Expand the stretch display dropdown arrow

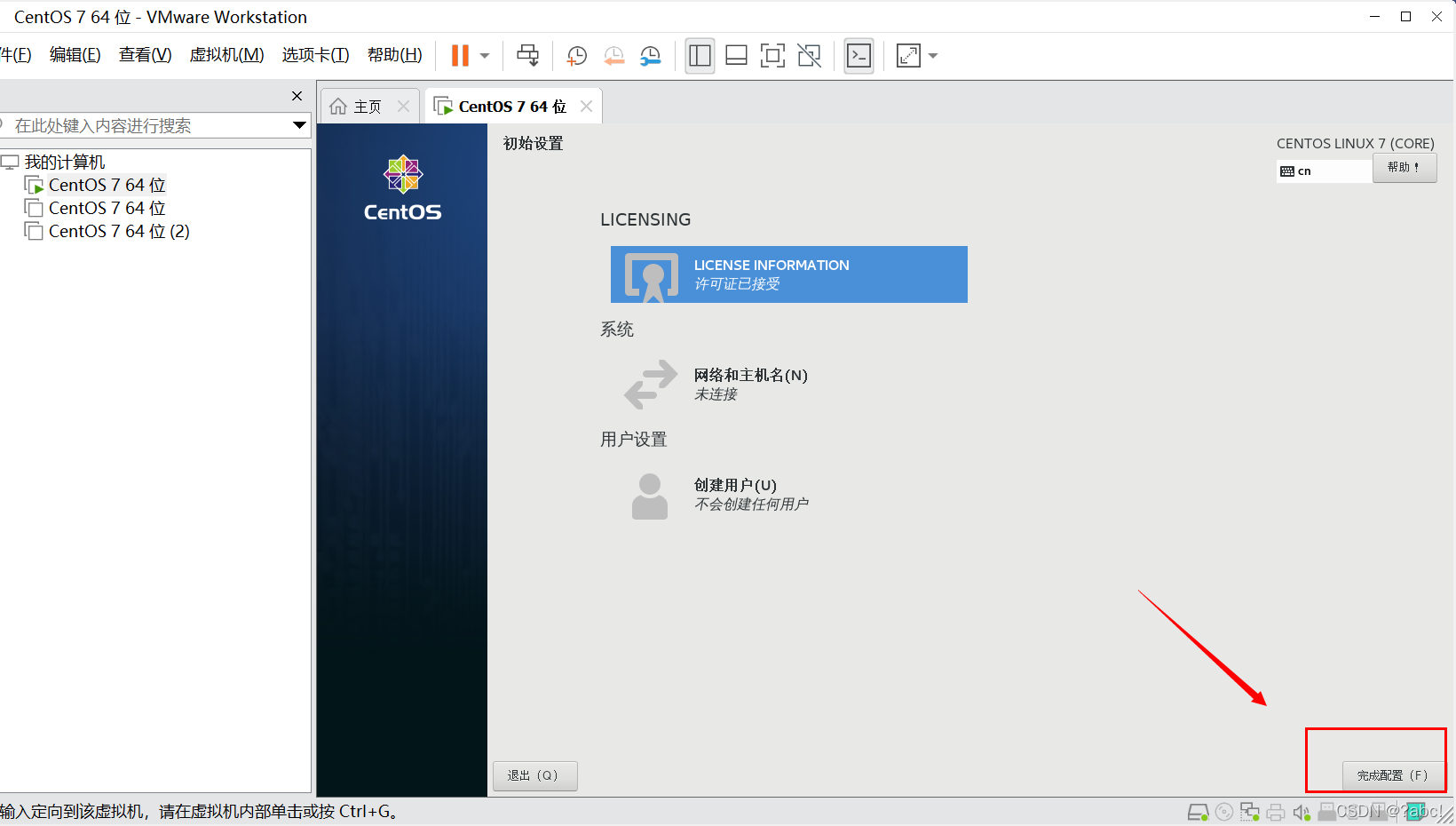933,56
